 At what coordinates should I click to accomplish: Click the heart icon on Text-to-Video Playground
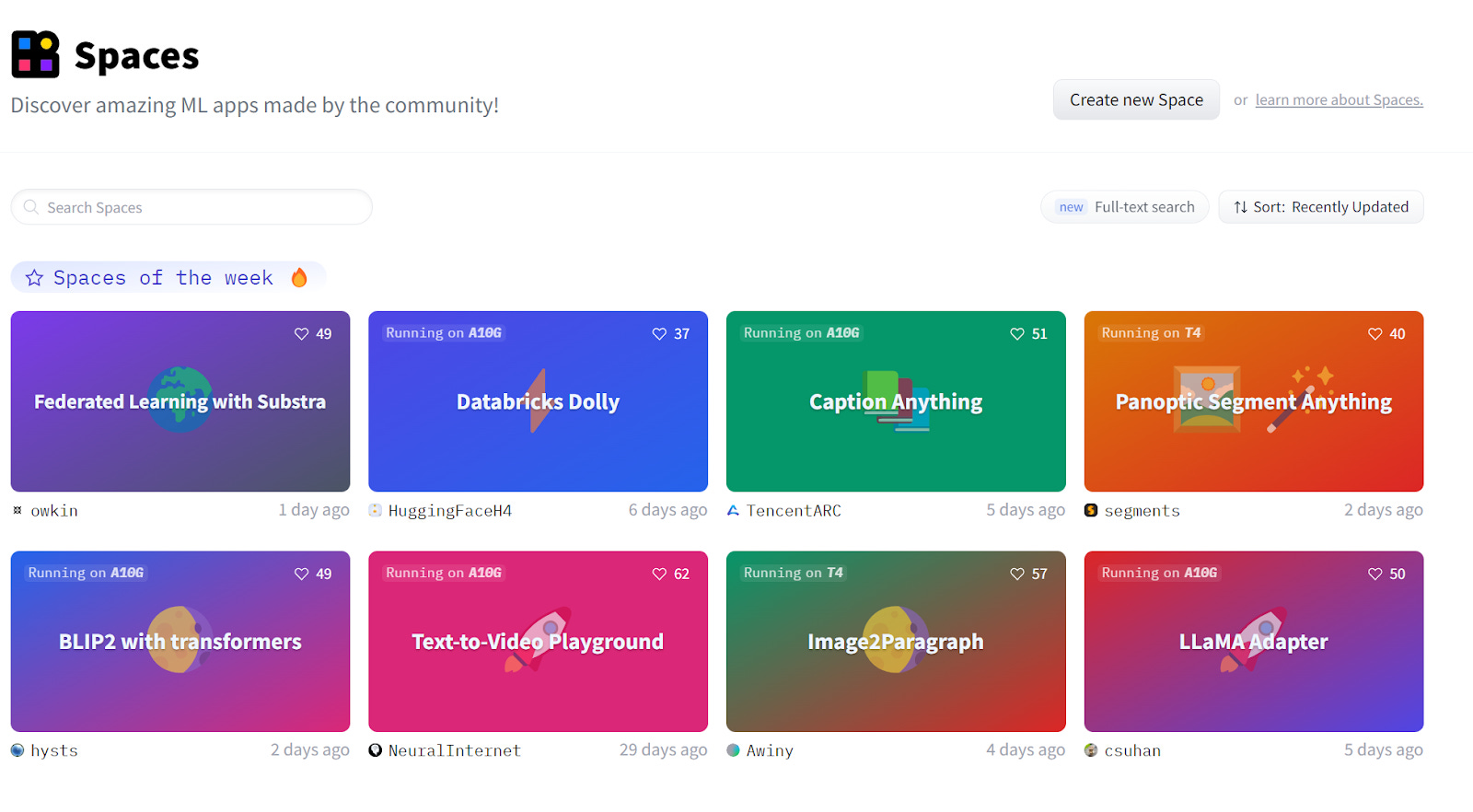[x=659, y=574]
